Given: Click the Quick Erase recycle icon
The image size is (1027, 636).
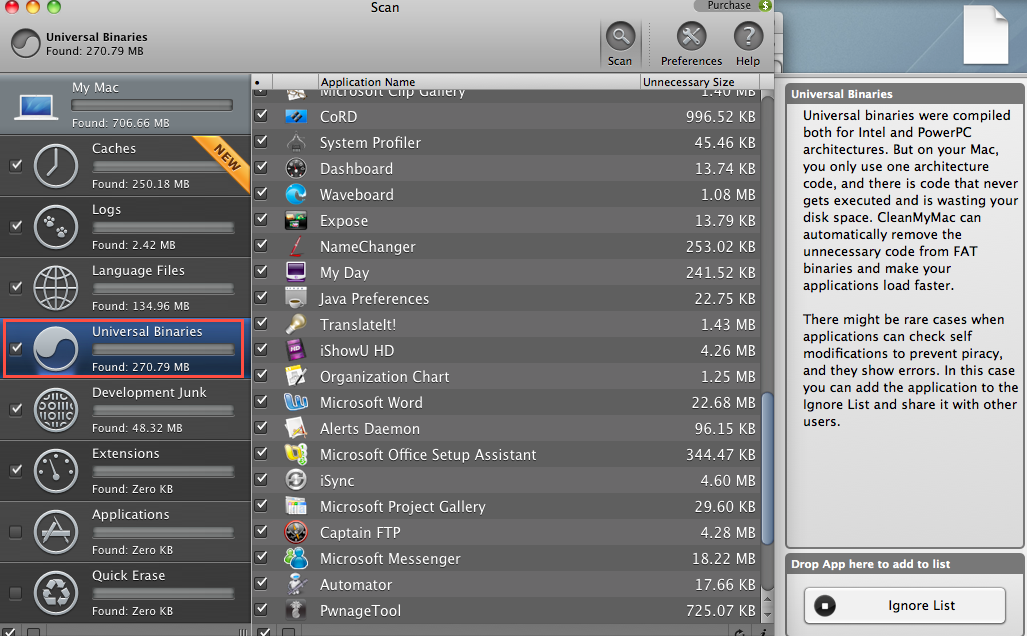Looking at the screenshot, I should (x=56, y=592).
